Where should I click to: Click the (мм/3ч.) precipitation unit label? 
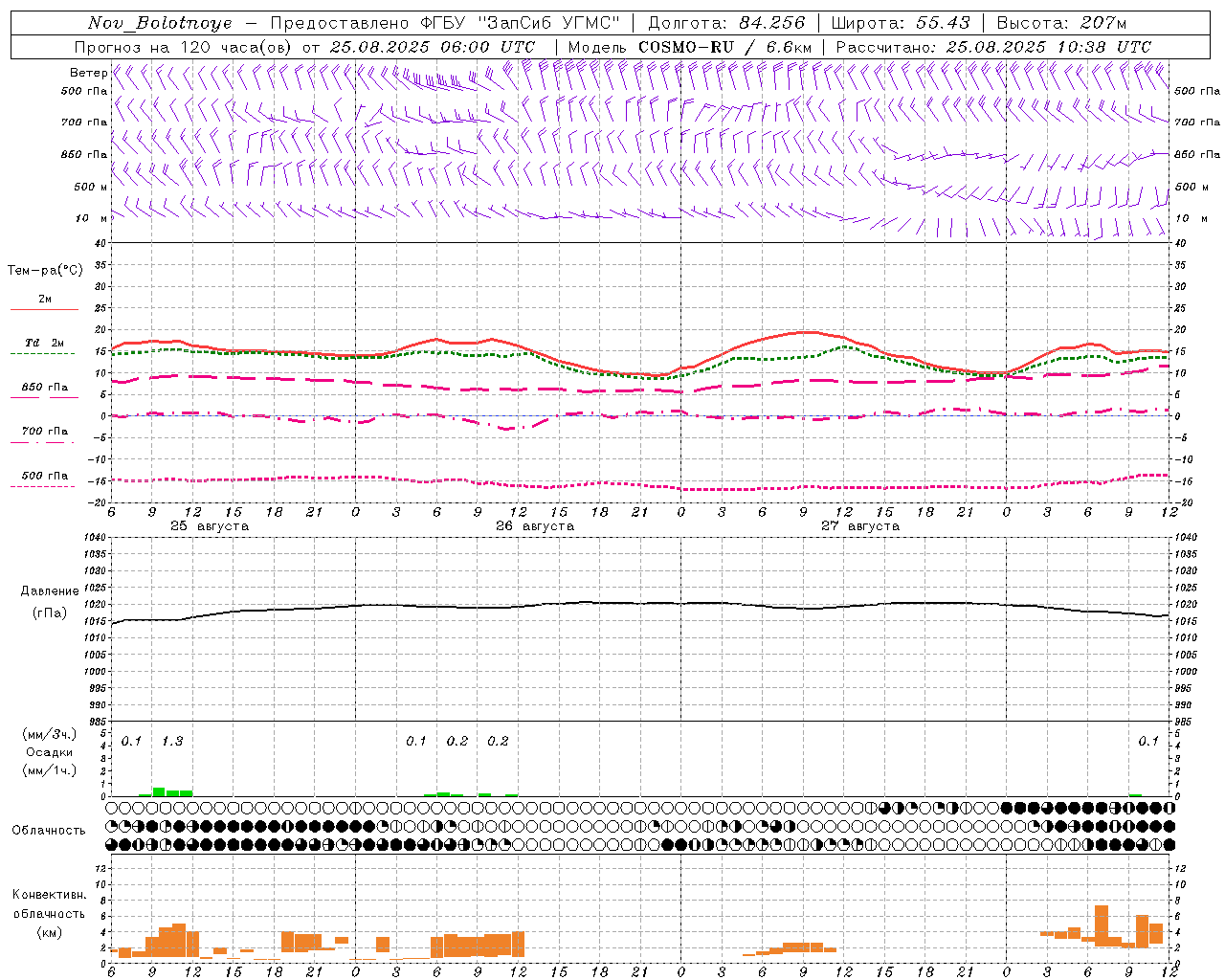pyautogui.click(x=50, y=734)
